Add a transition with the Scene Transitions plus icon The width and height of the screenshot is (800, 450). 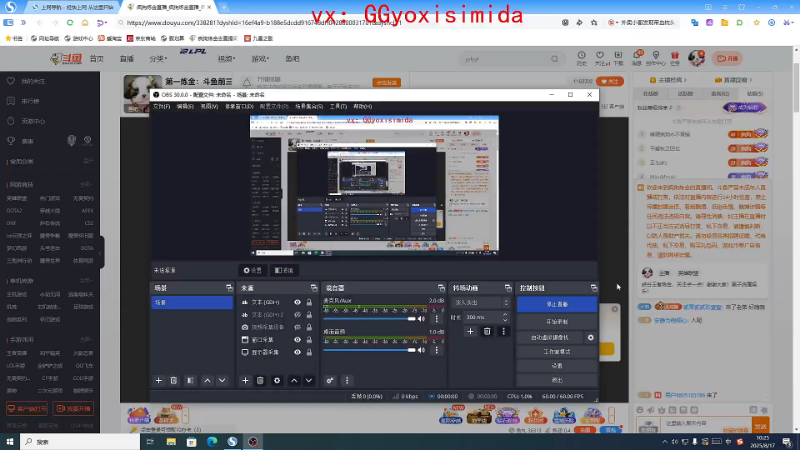[x=470, y=332]
